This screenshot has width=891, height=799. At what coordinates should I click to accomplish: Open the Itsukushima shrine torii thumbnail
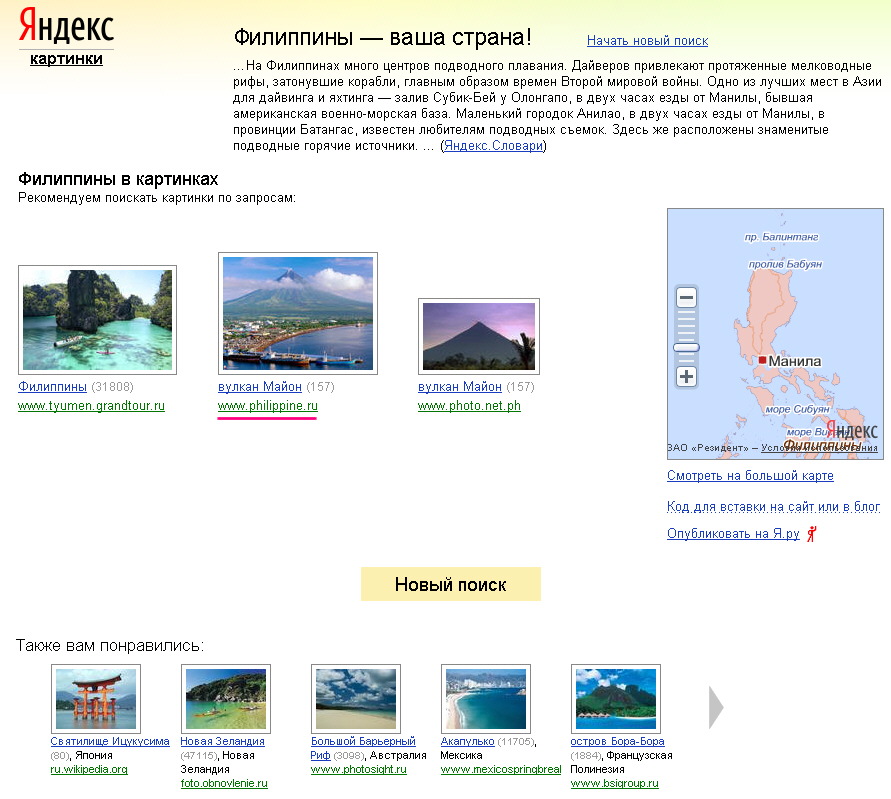pyautogui.click(x=96, y=698)
